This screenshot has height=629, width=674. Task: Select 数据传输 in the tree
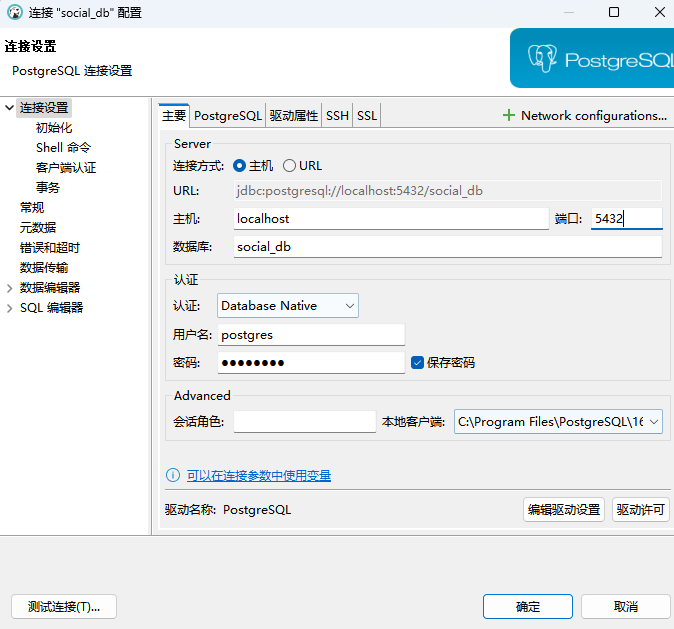coord(44,268)
